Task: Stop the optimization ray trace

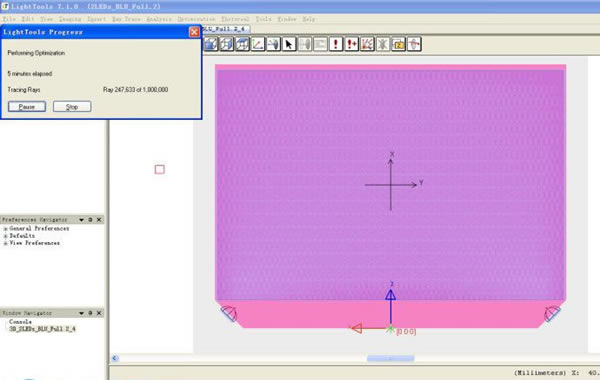Action: pyautogui.click(x=72, y=107)
